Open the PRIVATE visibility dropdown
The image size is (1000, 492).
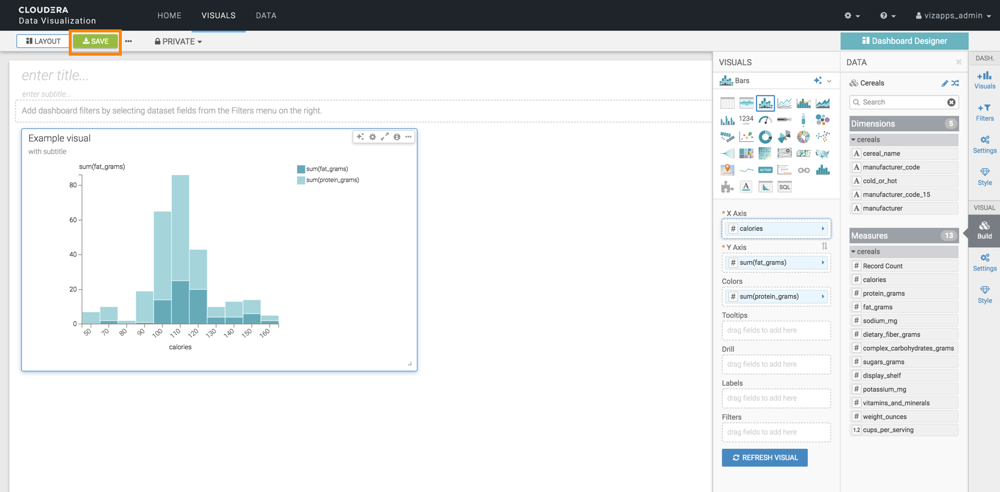pos(178,42)
